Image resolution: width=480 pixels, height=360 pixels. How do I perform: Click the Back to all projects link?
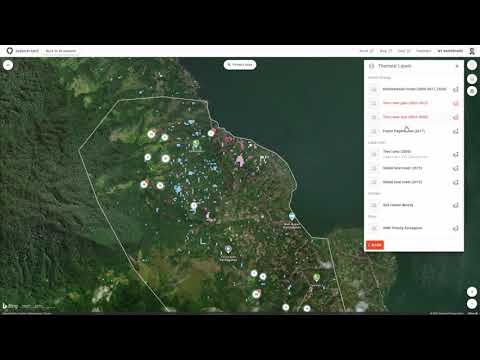point(61,51)
